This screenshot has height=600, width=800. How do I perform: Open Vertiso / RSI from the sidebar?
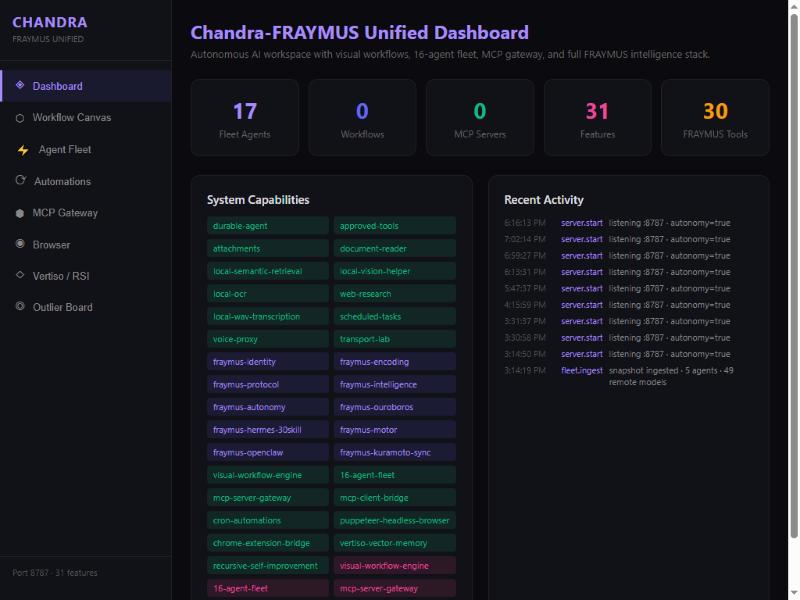86,276
